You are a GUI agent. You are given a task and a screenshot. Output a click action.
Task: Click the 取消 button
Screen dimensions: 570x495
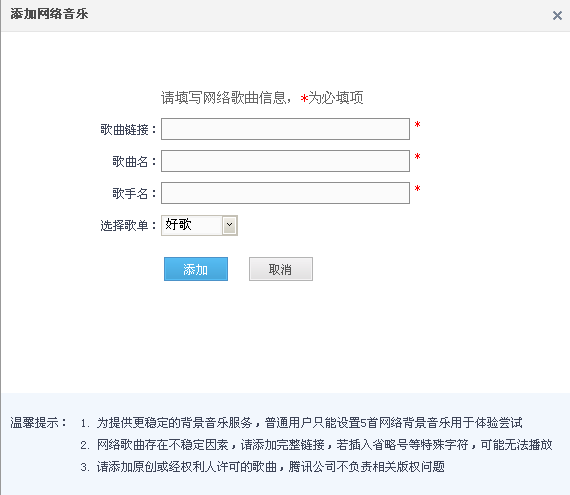point(281,269)
